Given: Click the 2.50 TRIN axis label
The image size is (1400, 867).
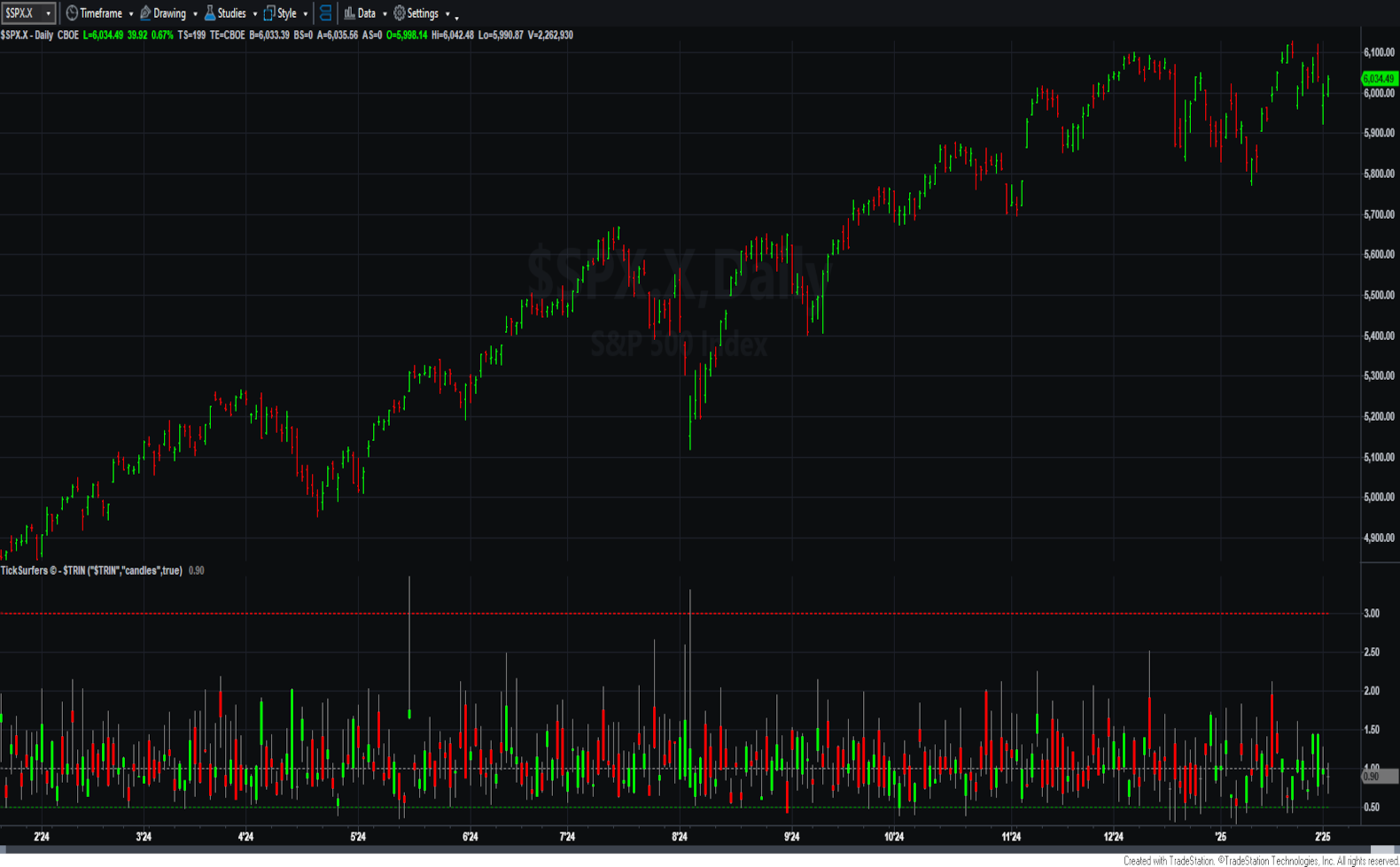Looking at the screenshot, I should (1372, 653).
